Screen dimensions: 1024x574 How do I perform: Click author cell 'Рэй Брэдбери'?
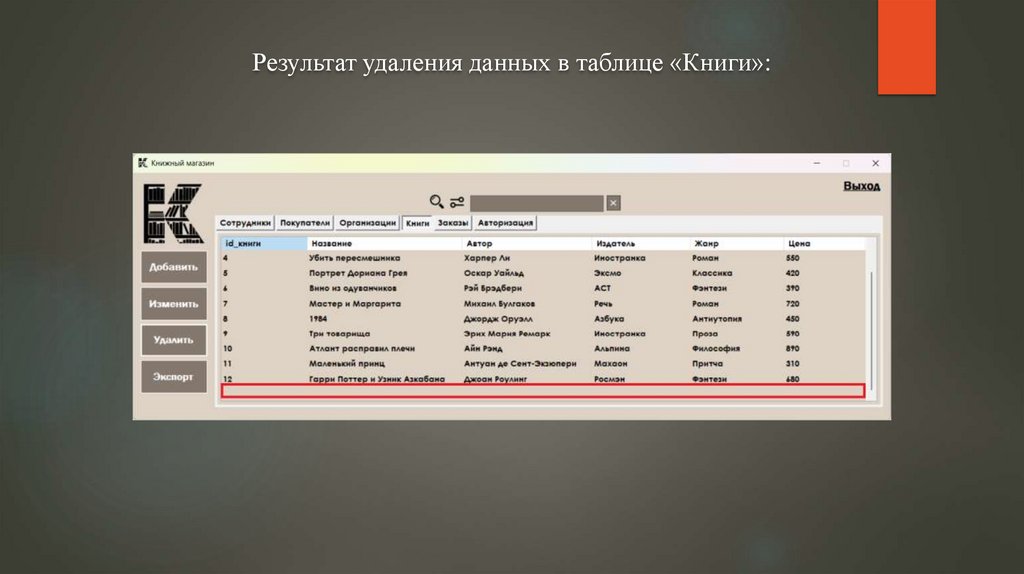coord(492,288)
